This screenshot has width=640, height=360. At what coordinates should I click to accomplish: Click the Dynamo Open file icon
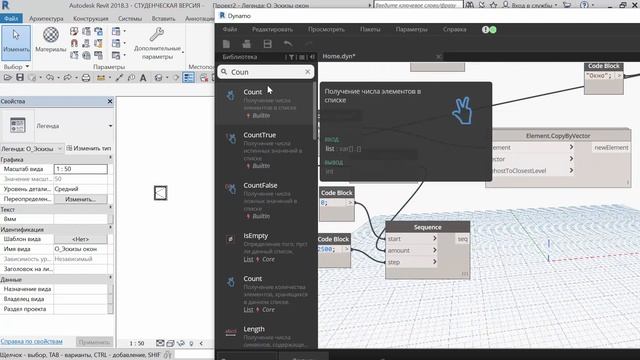[x=247, y=44]
